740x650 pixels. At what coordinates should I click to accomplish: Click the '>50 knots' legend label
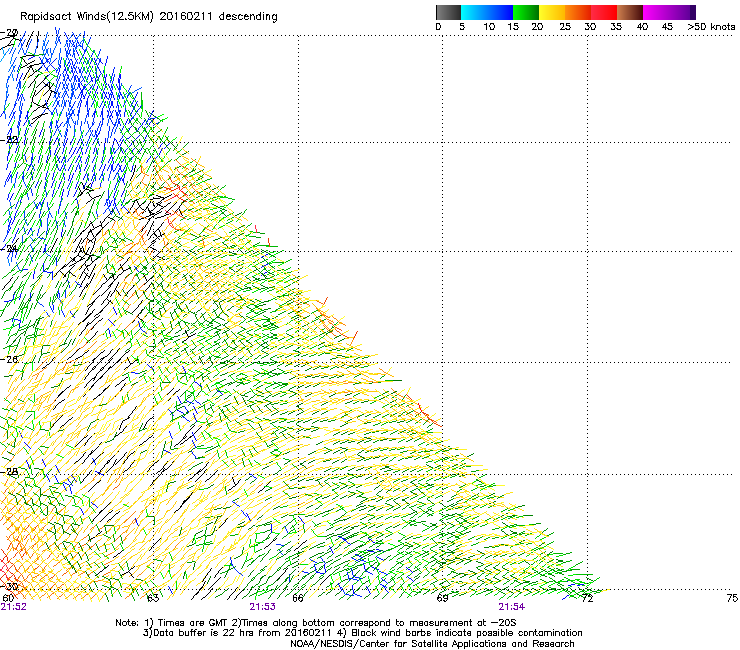[x=711, y=27]
